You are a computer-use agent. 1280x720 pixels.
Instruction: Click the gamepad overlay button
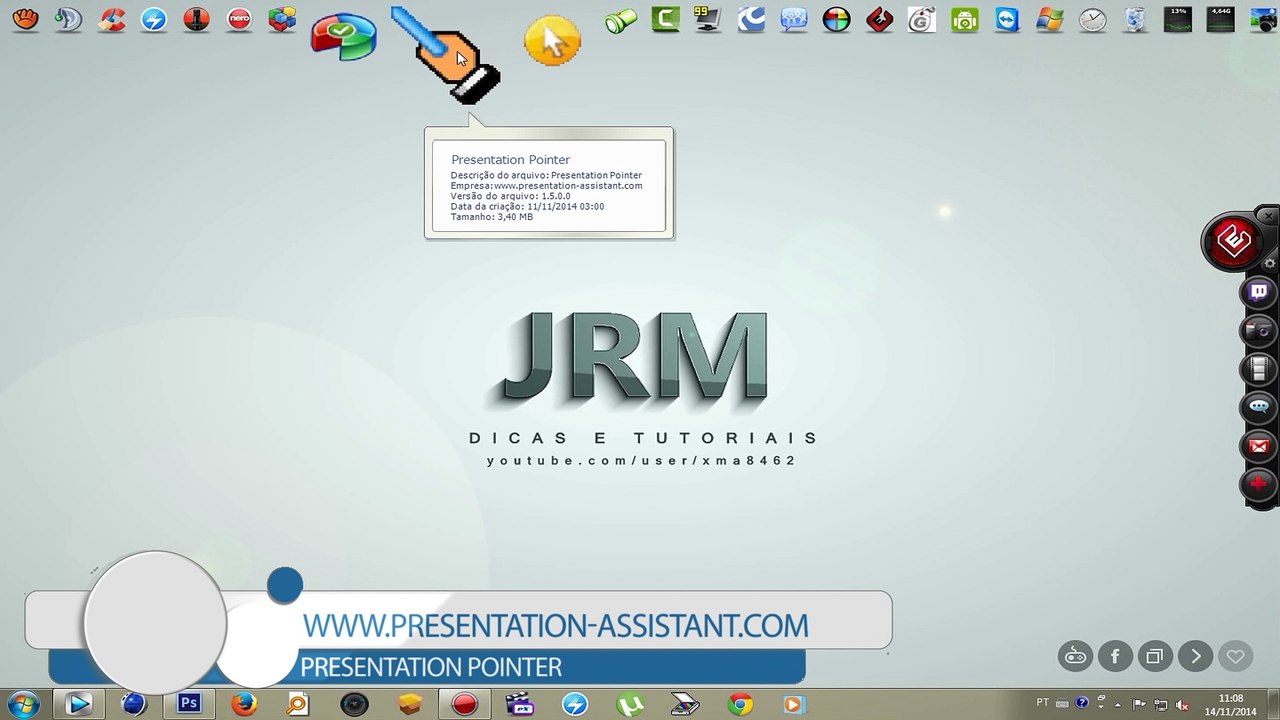[1075, 656]
